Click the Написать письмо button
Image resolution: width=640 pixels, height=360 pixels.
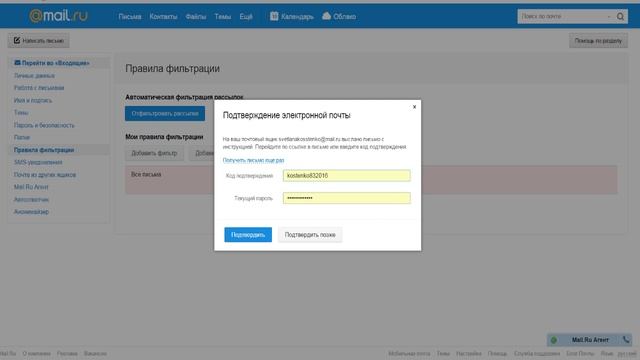38,40
